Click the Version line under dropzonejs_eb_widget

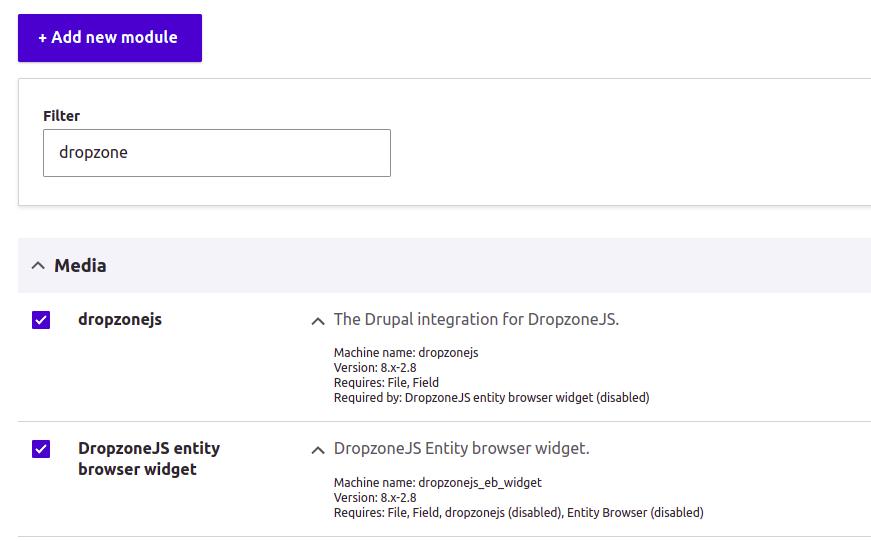pyautogui.click(x=374, y=498)
